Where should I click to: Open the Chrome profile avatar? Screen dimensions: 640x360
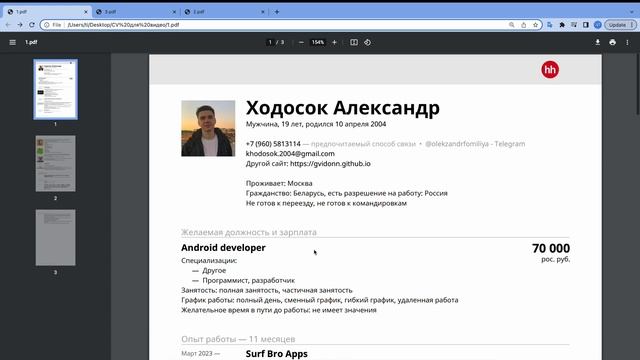[598, 25]
